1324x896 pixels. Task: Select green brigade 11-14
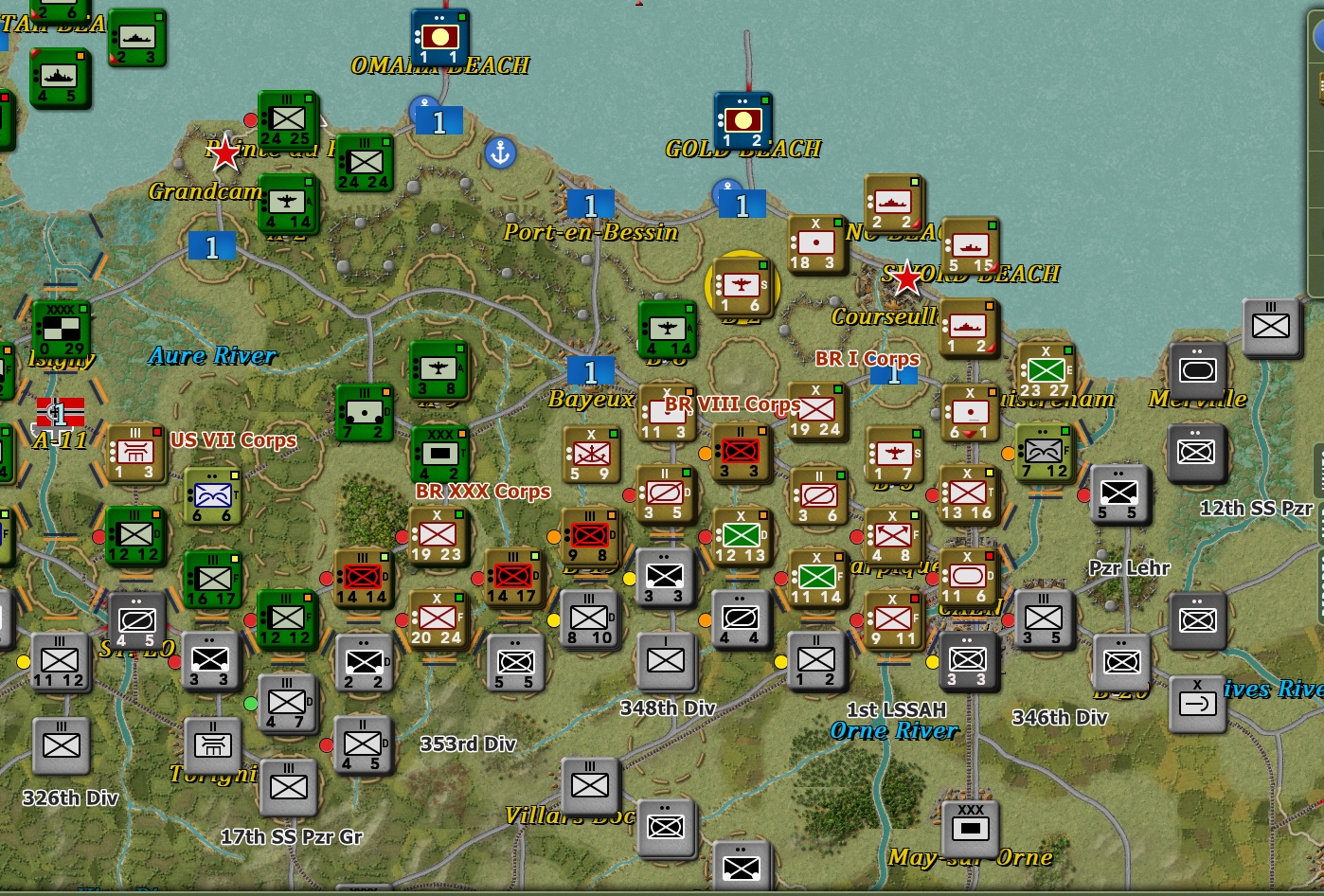817,578
